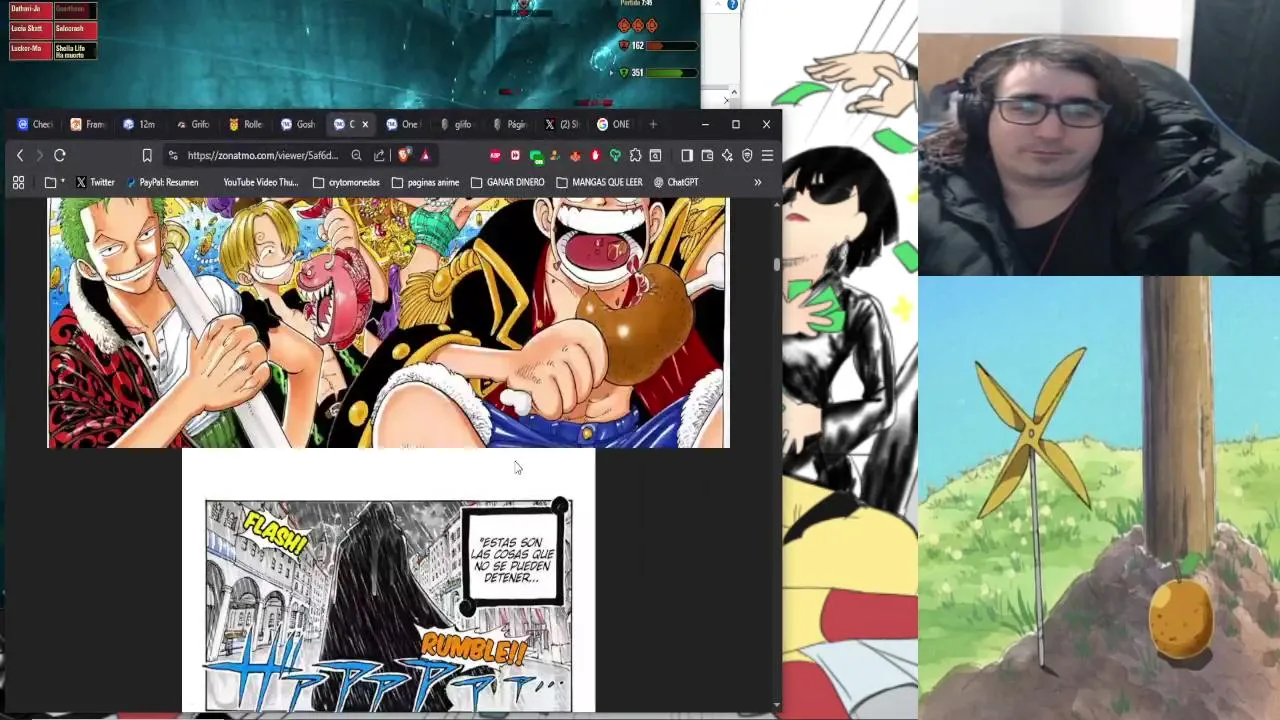Open the browser hamburger main menu
Image resolution: width=1280 pixels, height=720 pixels.
[767, 155]
